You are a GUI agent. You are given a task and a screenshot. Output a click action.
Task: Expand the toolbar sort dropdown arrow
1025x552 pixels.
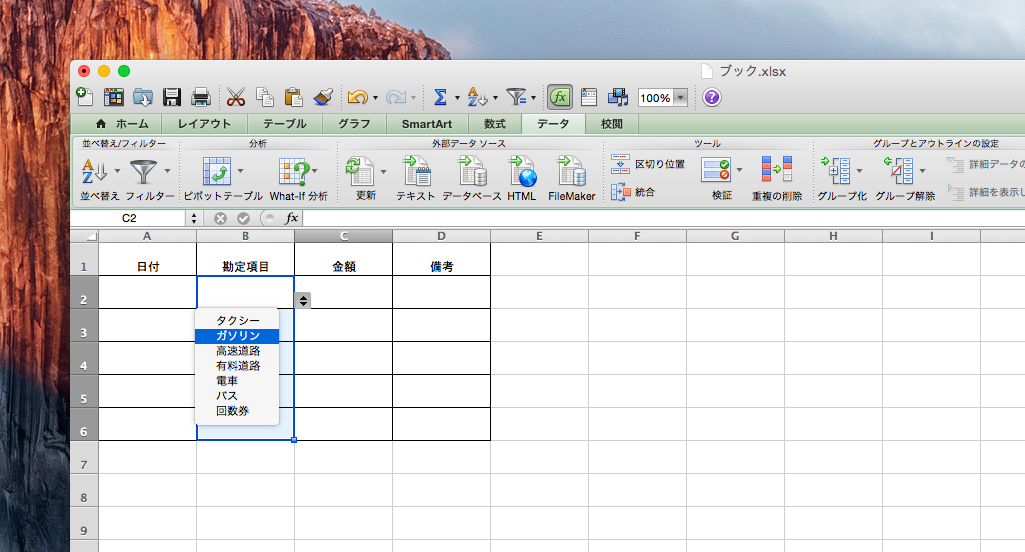(x=495, y=98)
